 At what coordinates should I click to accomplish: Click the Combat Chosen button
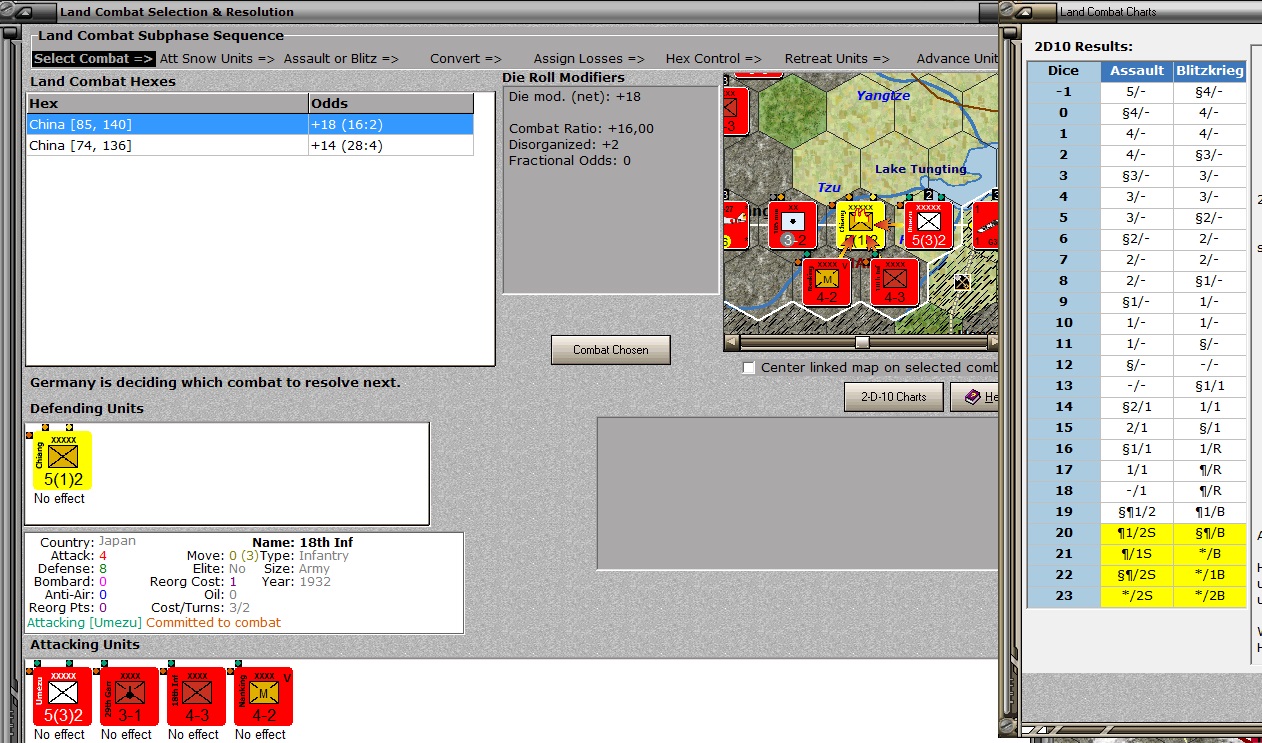pos(610,350)
